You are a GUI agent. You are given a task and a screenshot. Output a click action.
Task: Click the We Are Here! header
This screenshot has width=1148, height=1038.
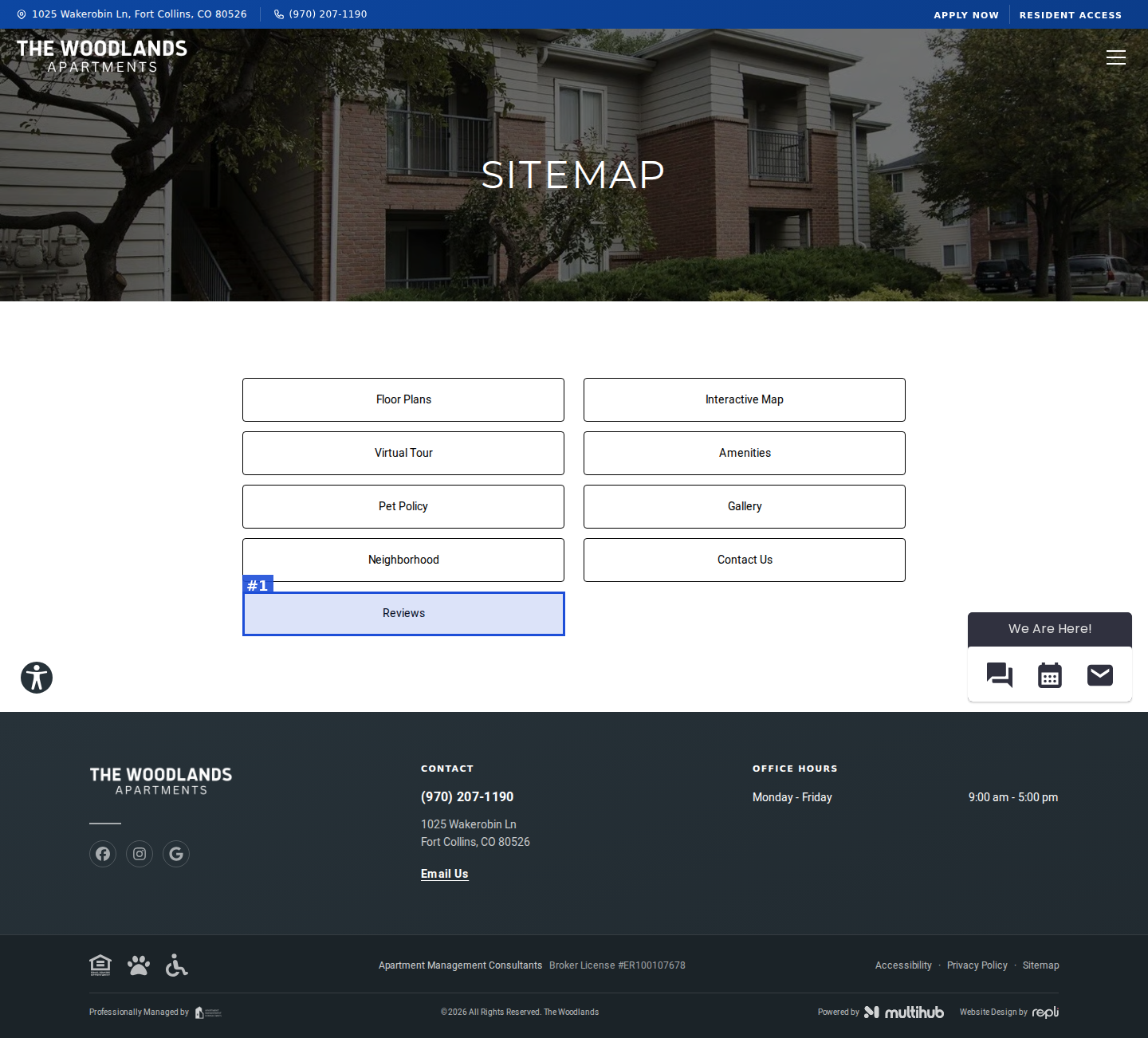[1050, 629]
